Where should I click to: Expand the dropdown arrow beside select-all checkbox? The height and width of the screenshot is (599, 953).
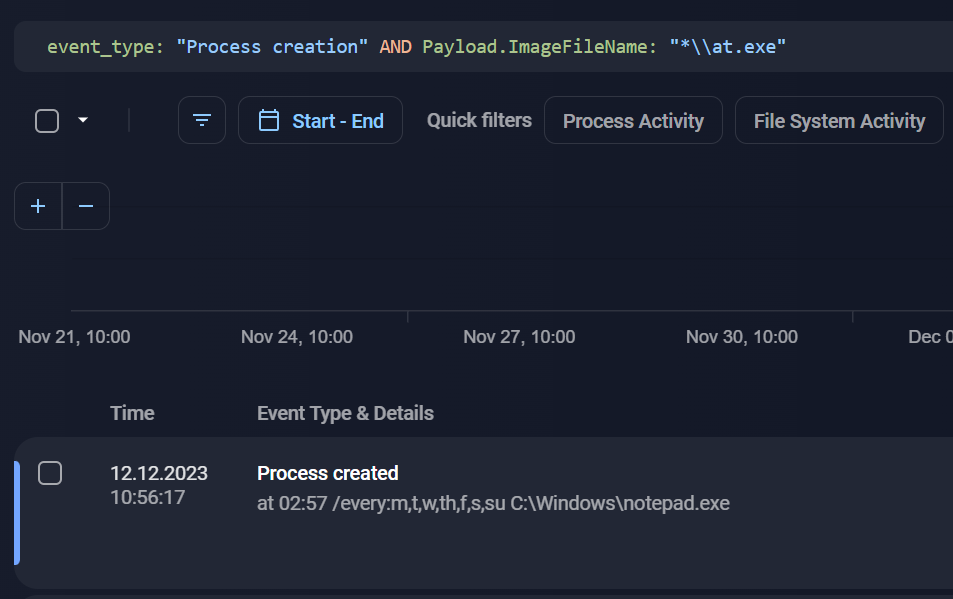[x=83, y=120]
